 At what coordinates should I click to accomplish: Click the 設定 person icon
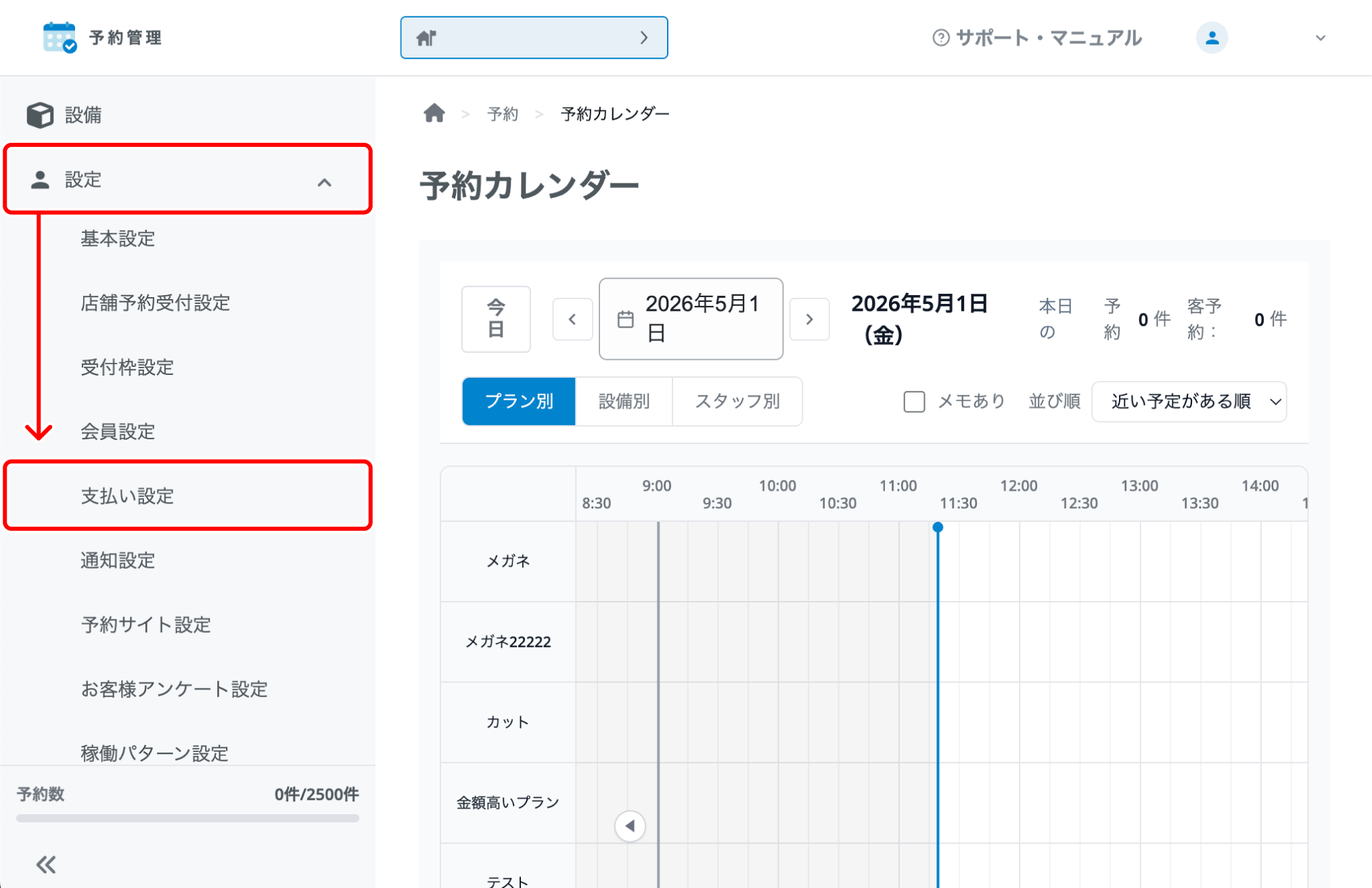tap(40, 179)
